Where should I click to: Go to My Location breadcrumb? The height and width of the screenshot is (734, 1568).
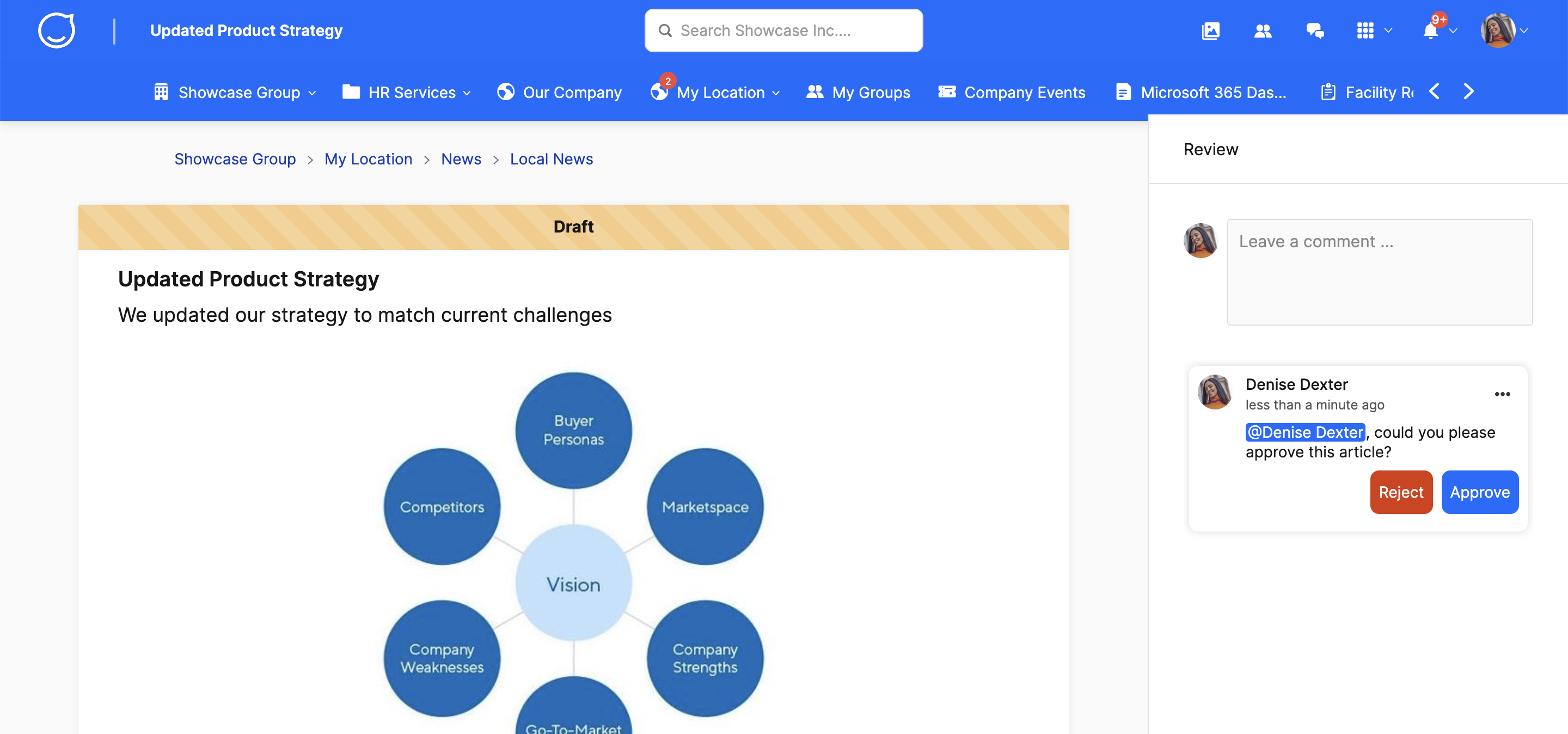coord(368,159)
